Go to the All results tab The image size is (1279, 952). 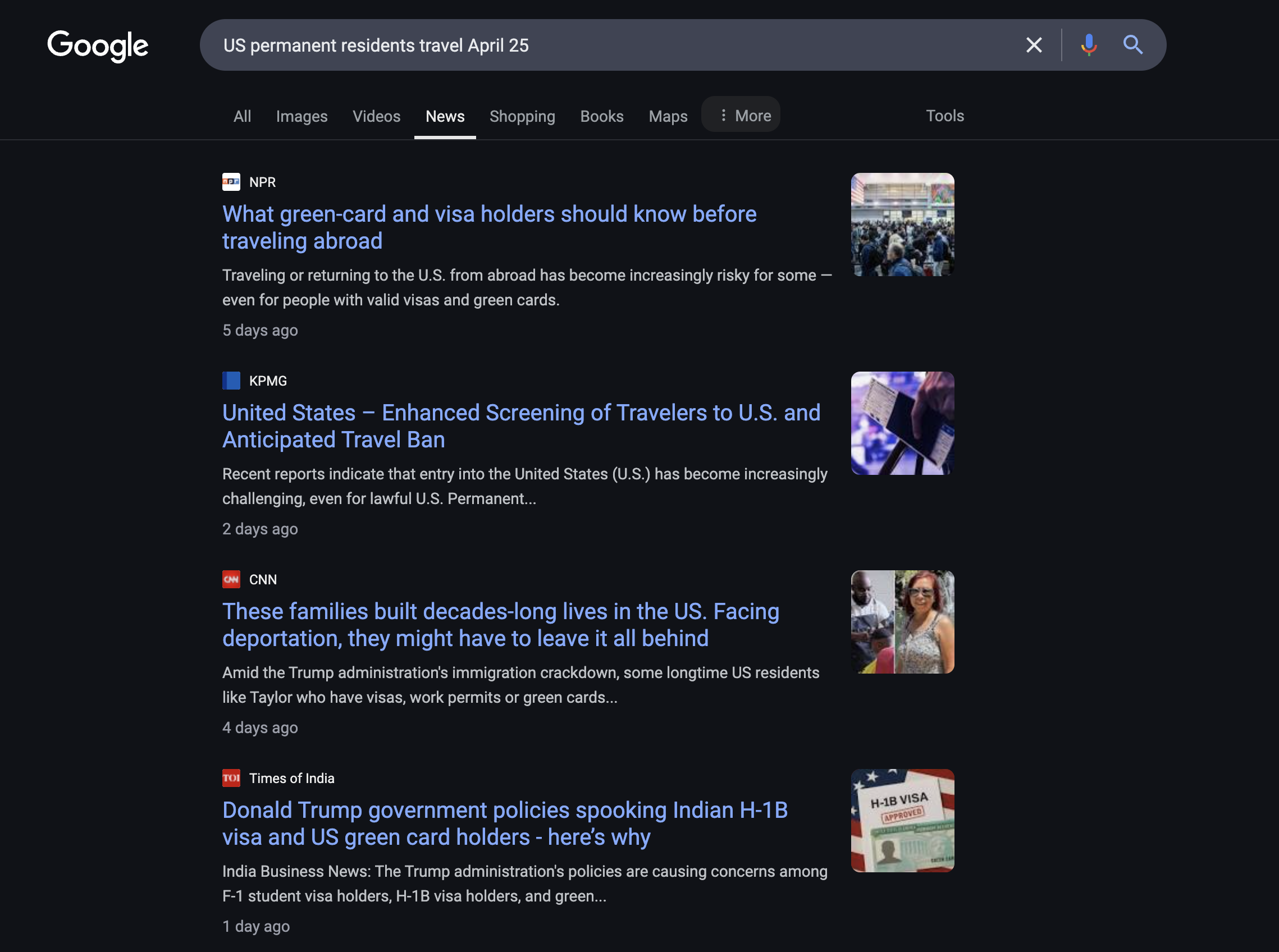242,116
